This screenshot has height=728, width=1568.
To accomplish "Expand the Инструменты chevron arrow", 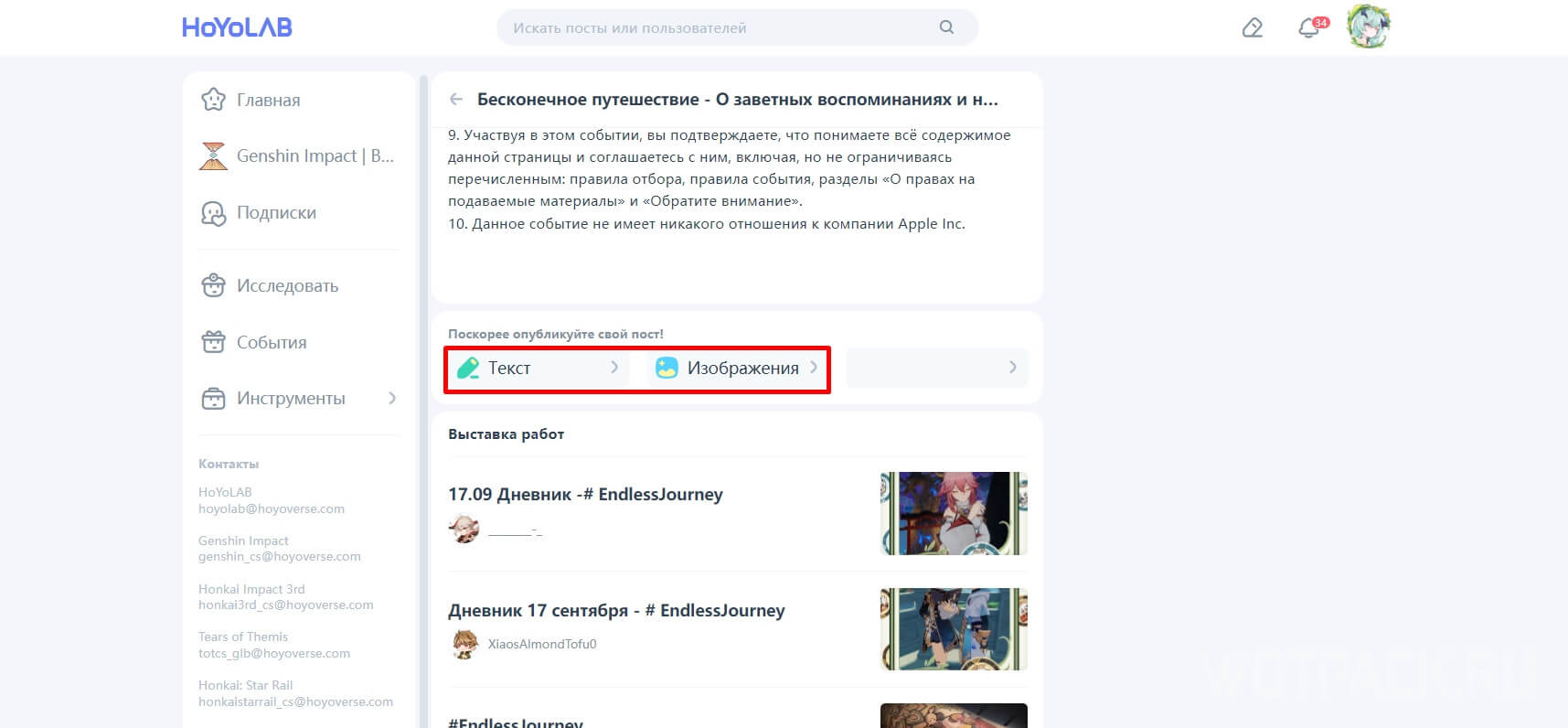I will [392, 398].
